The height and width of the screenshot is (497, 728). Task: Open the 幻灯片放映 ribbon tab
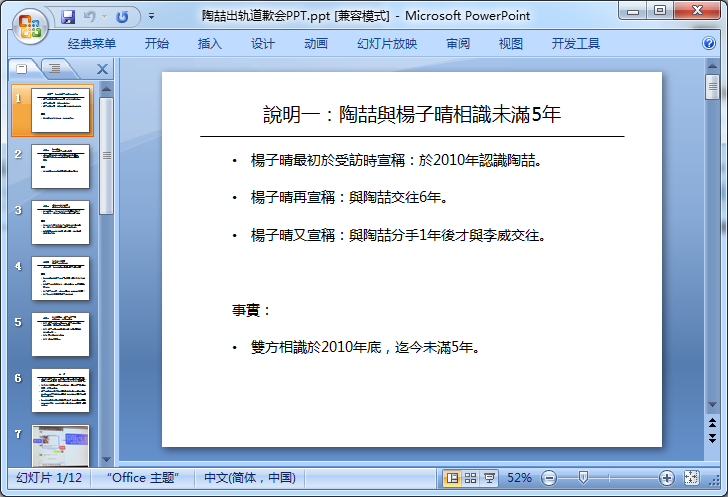tap(387, 44)
